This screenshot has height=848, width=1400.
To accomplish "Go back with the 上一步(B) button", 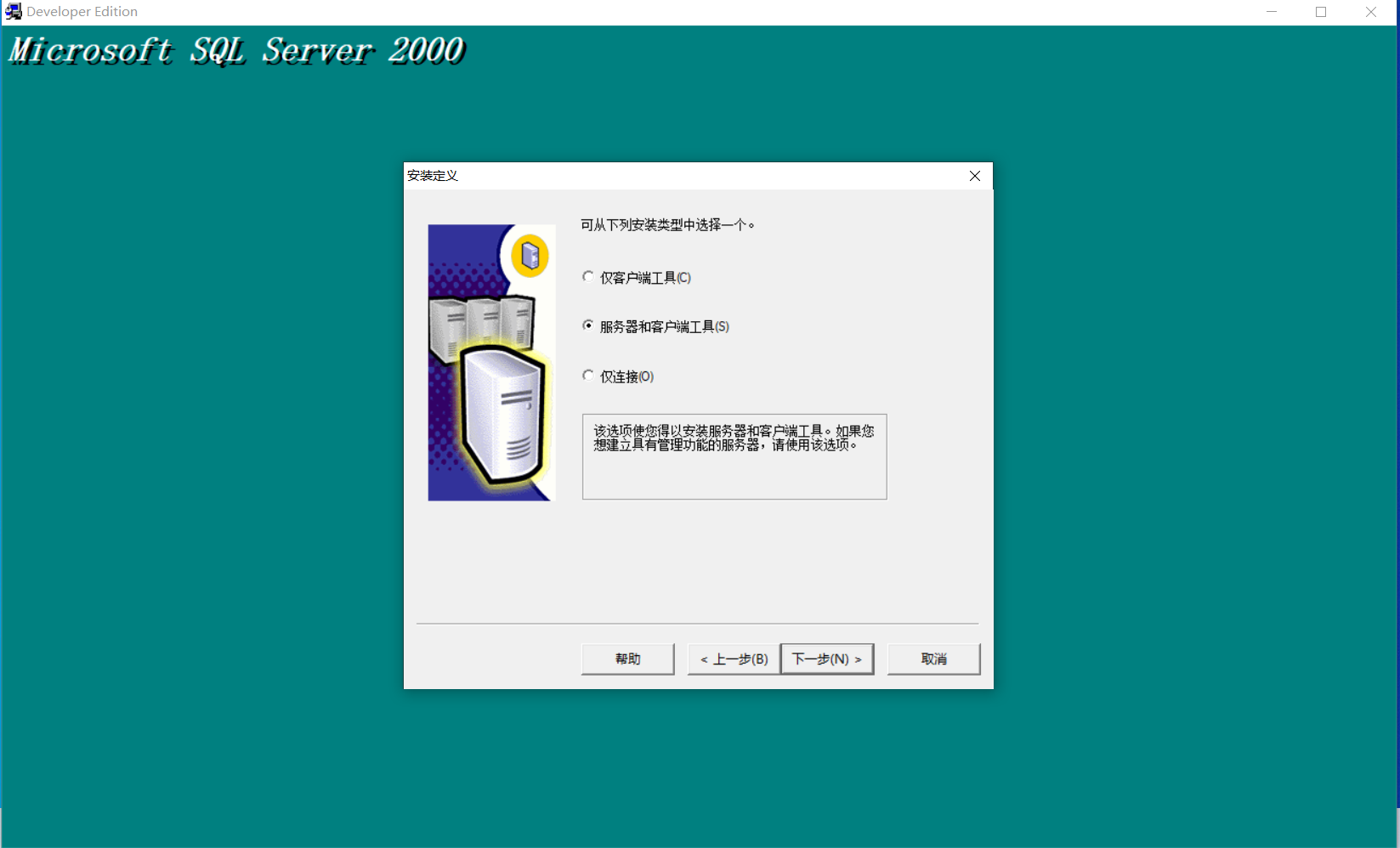I will tap(734, 659).
